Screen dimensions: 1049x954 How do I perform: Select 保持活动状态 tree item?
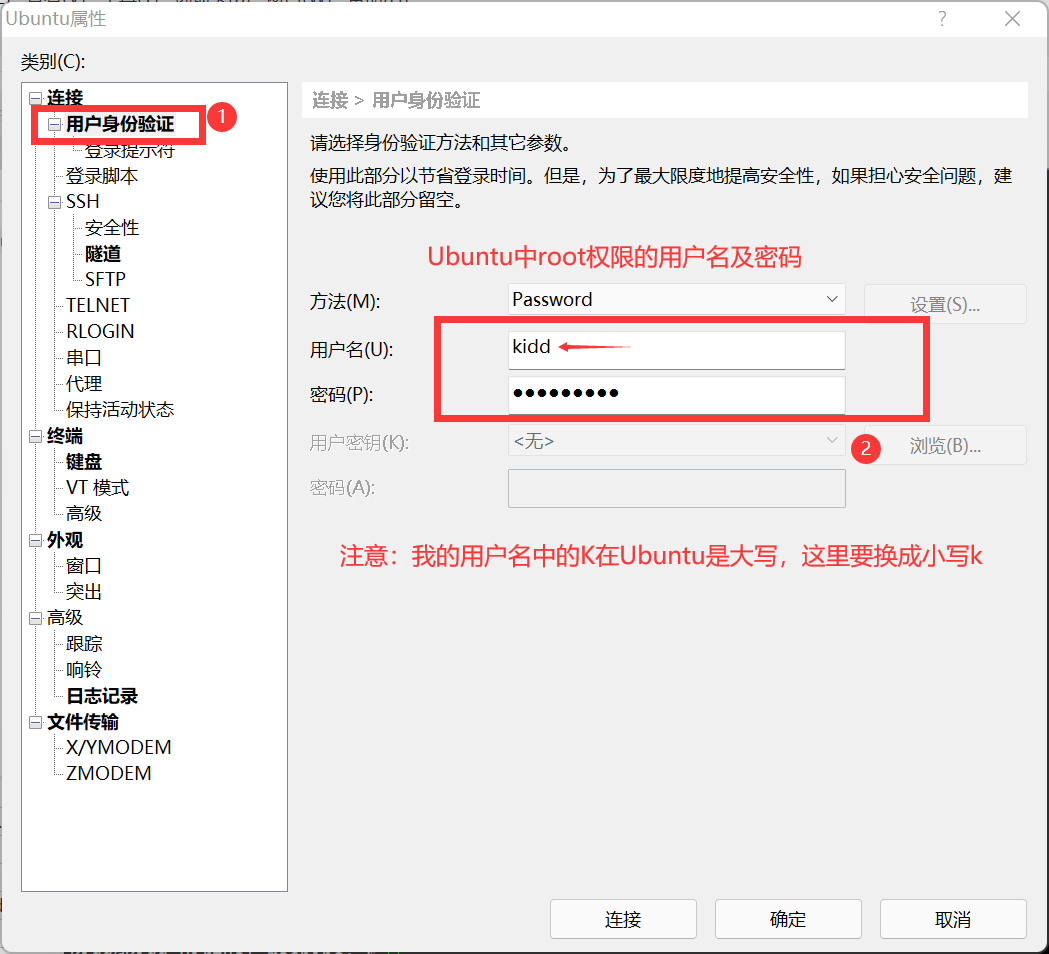120,409
